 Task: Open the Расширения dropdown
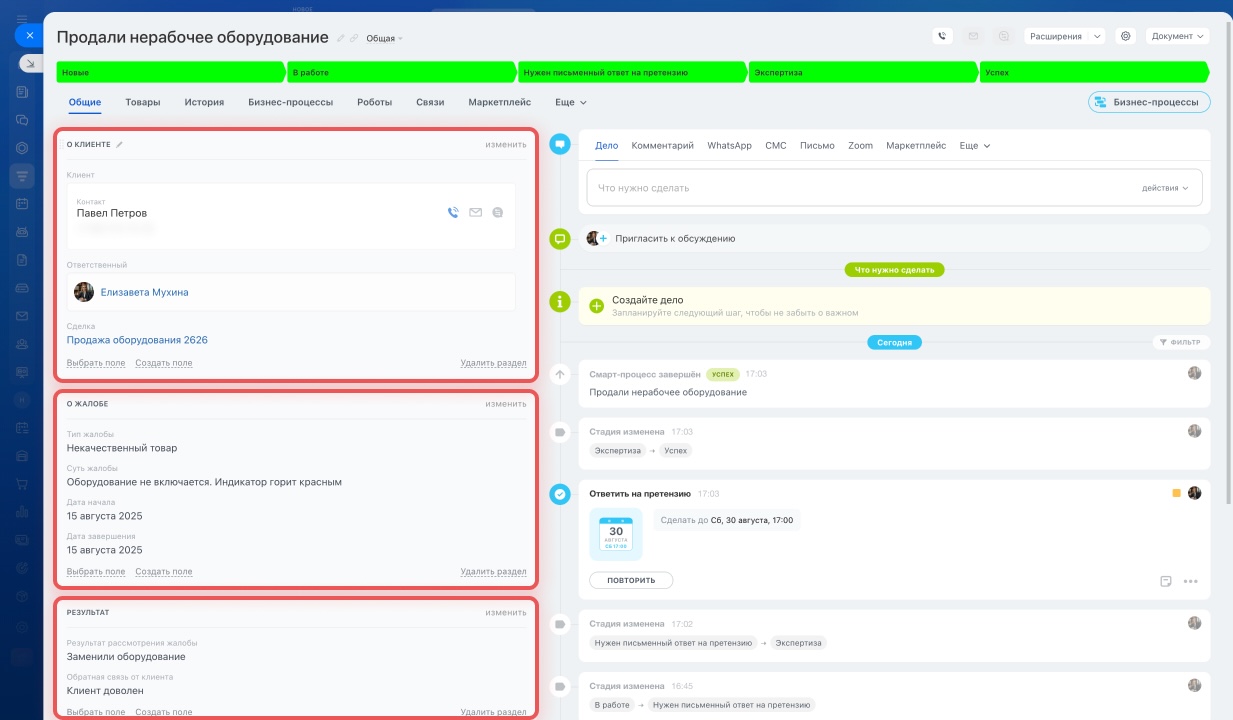1064,36
